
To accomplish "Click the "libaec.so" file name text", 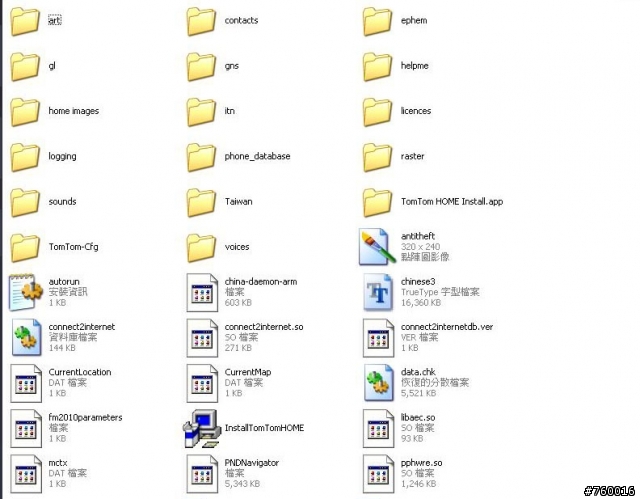I will pyautogui.click(x=418, y=417).
